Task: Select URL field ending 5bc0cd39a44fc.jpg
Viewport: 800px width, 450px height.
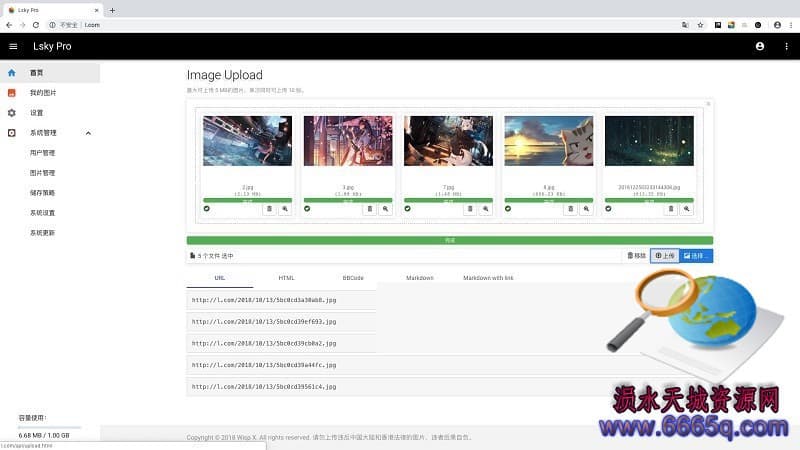Action: point(398,365)
